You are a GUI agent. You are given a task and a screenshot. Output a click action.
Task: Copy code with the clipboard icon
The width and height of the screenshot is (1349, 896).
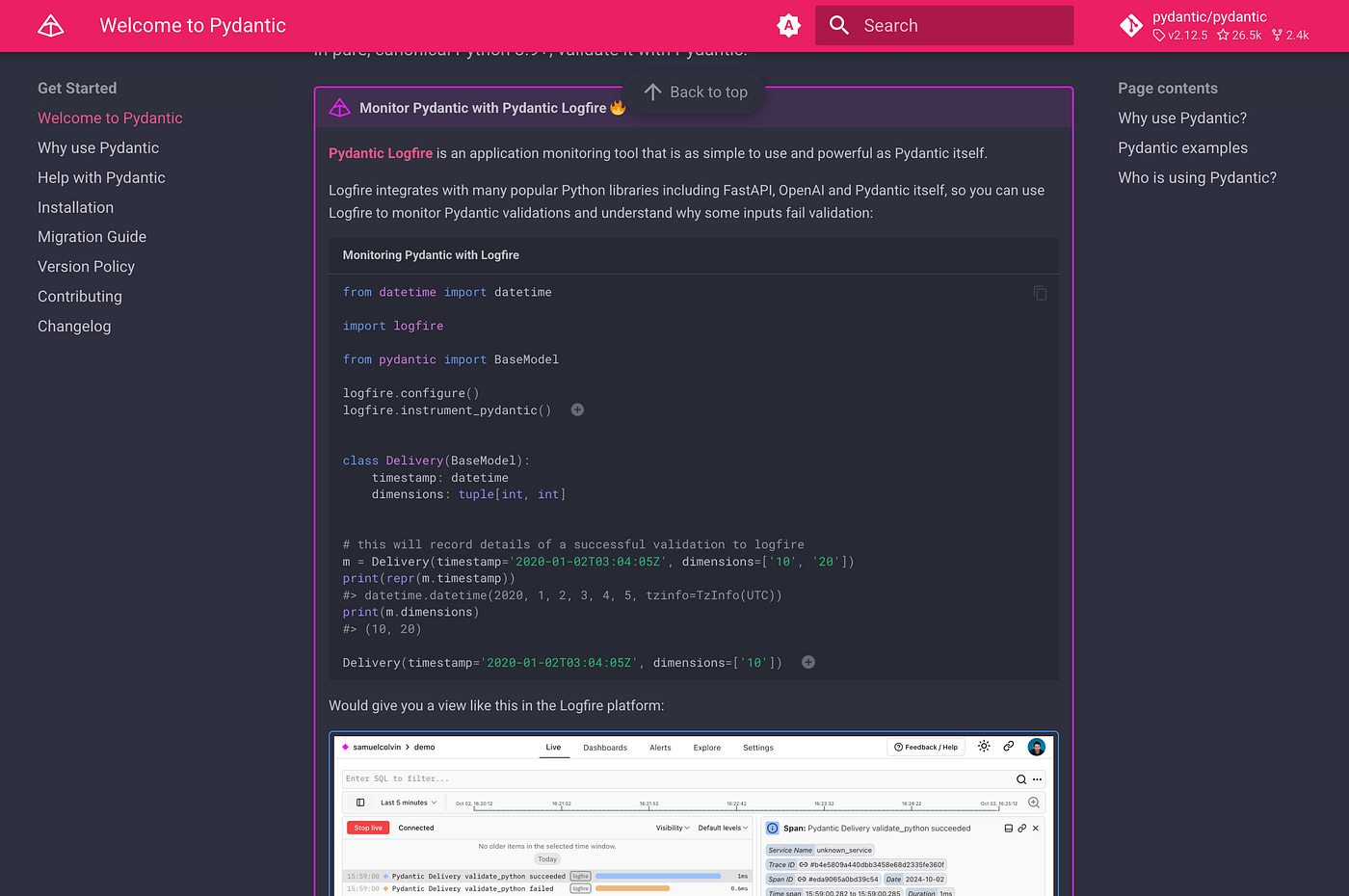click(x=1040, y=293)
